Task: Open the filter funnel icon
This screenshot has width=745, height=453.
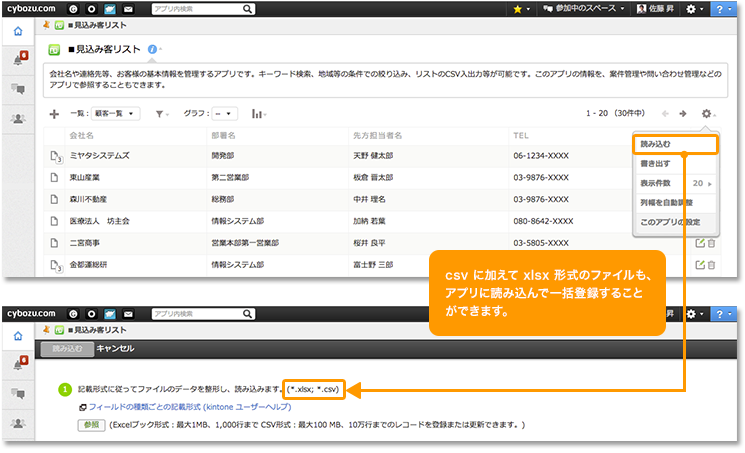Action: coord(160,114)
